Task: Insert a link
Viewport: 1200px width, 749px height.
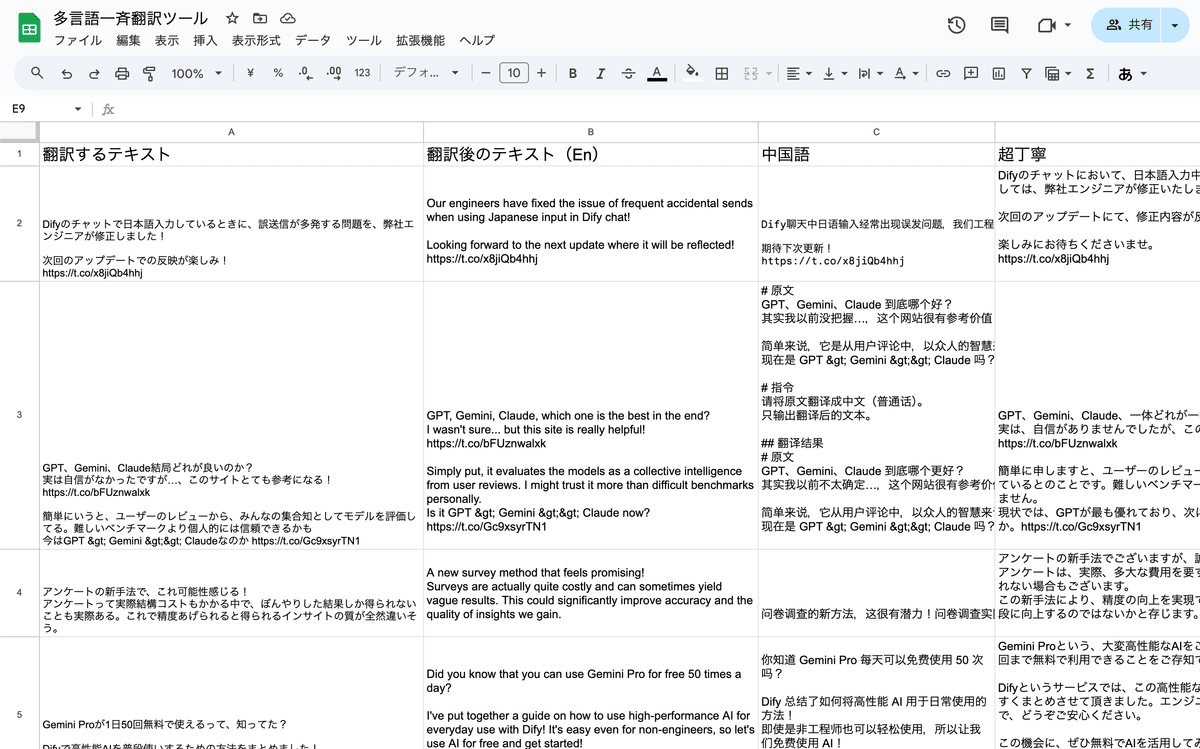Action: tap(942, 73)
